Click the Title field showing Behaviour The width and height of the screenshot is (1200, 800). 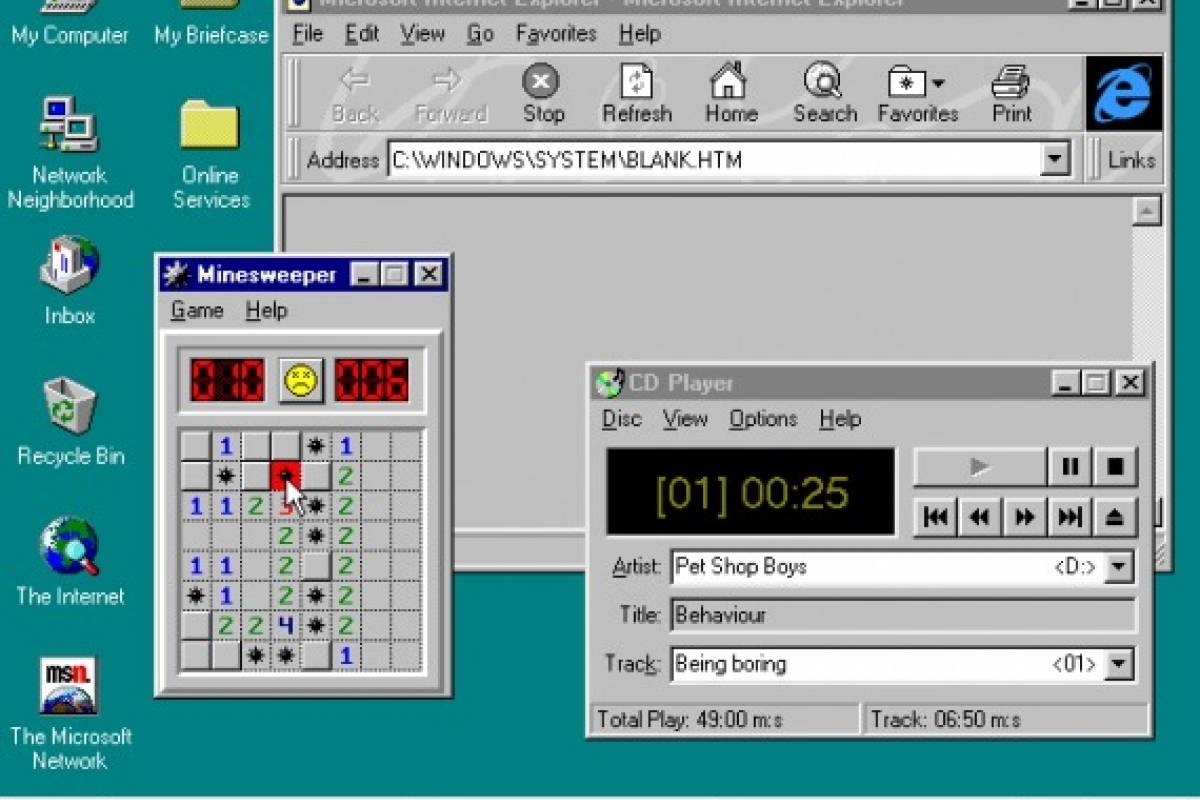pyautogui.click(x=904, y=615)
